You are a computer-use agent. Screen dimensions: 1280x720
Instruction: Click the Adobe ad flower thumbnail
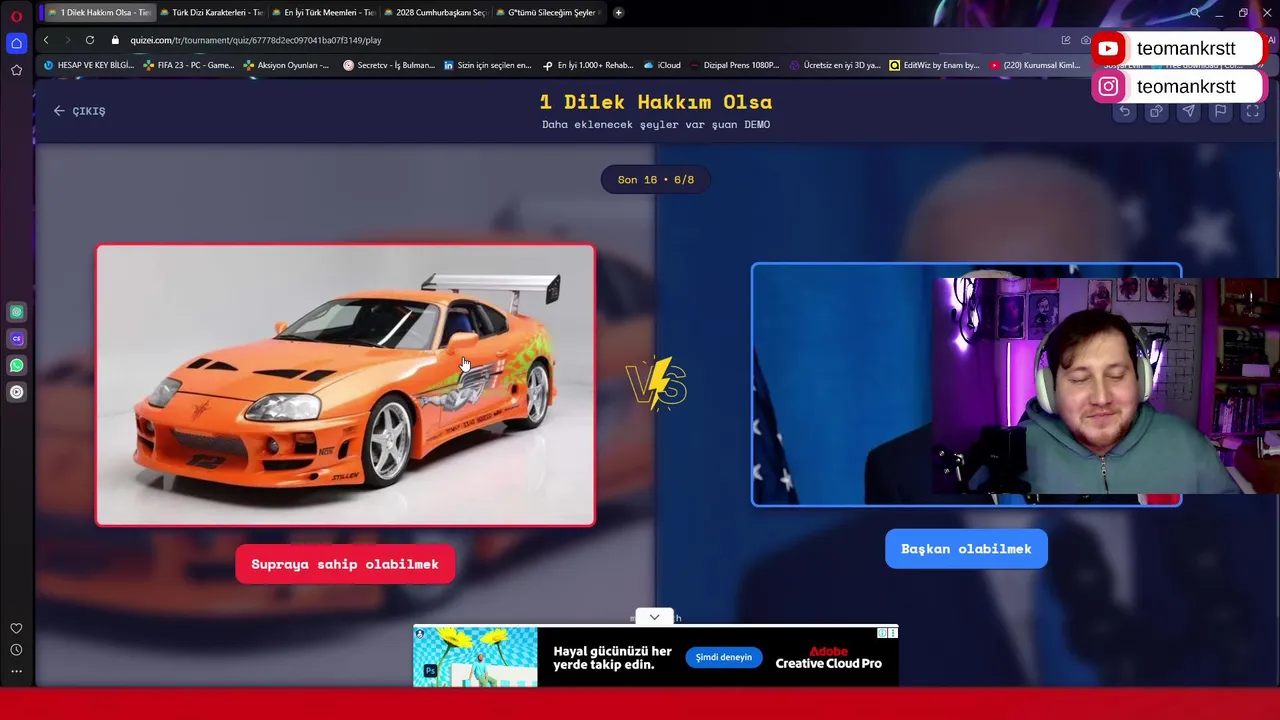coord(475,657)
